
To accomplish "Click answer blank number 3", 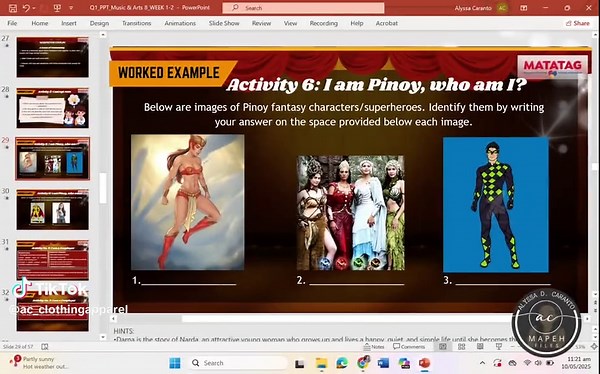I will [x=497, y=281].
